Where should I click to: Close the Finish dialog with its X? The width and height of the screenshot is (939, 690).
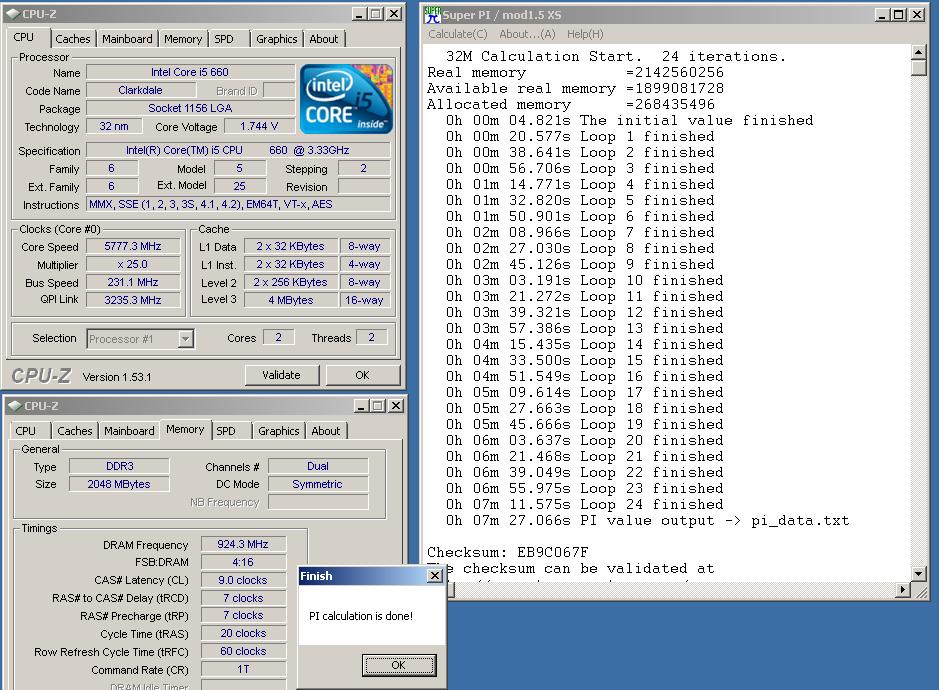point(435,576)
